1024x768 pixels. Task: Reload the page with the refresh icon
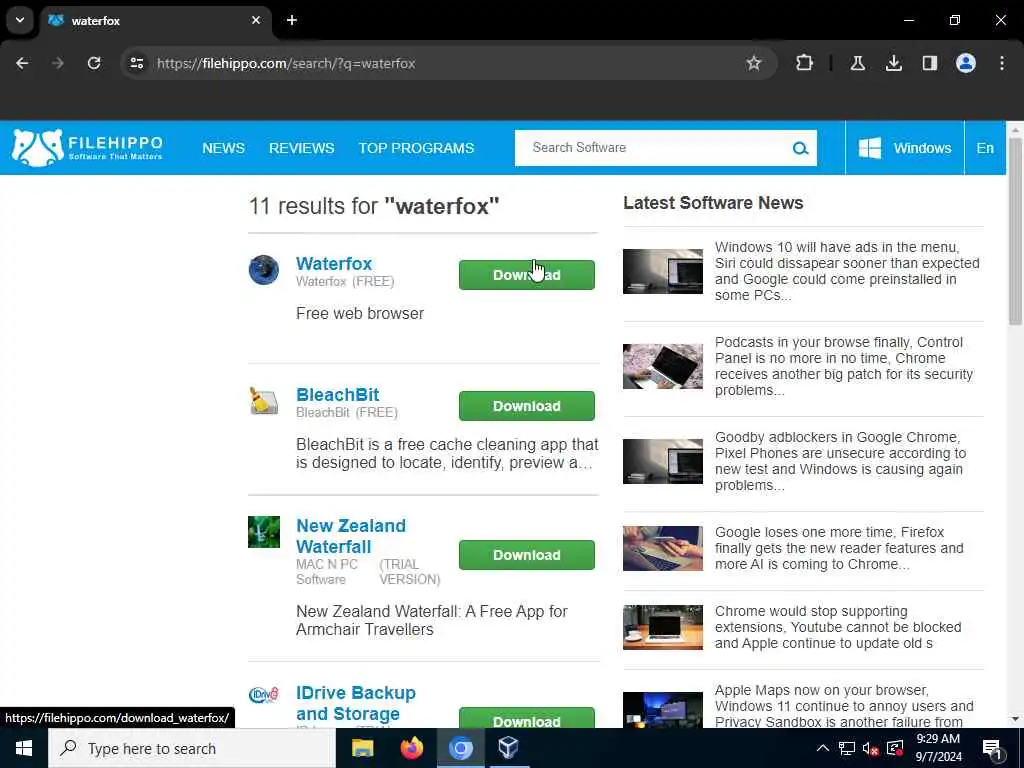pyautogui.click(x=94, y=63)
